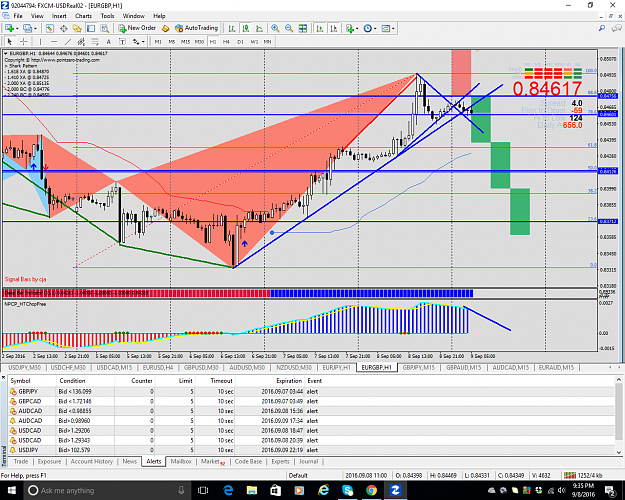Open the chat bubbles icon at top right
This screenshot has height=500, width=625.
pyautogui.click(x=617, y=28)
